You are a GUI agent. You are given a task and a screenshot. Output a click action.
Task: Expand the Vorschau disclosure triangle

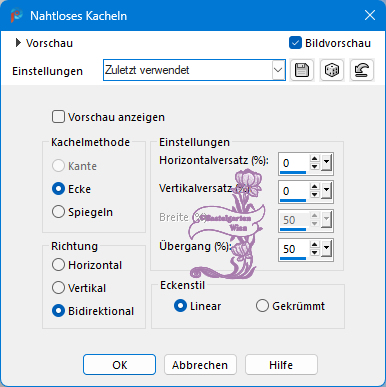pyautogui.click(x=18, y=43)
